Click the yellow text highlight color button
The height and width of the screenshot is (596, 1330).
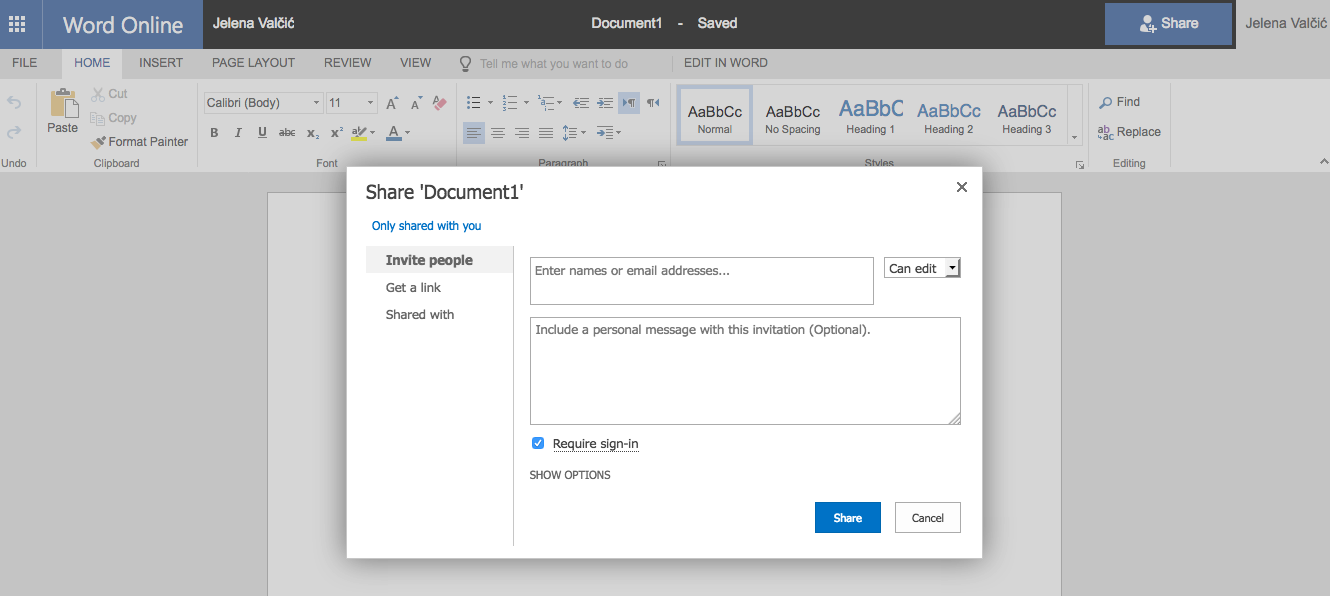click(x=360, y=133)
